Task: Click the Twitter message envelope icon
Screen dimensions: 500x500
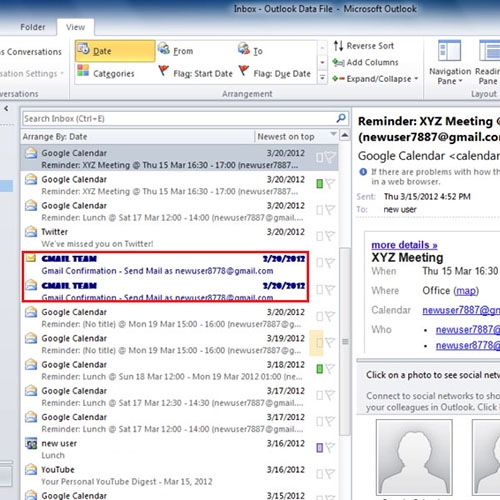Action: [x=31, y=231]
